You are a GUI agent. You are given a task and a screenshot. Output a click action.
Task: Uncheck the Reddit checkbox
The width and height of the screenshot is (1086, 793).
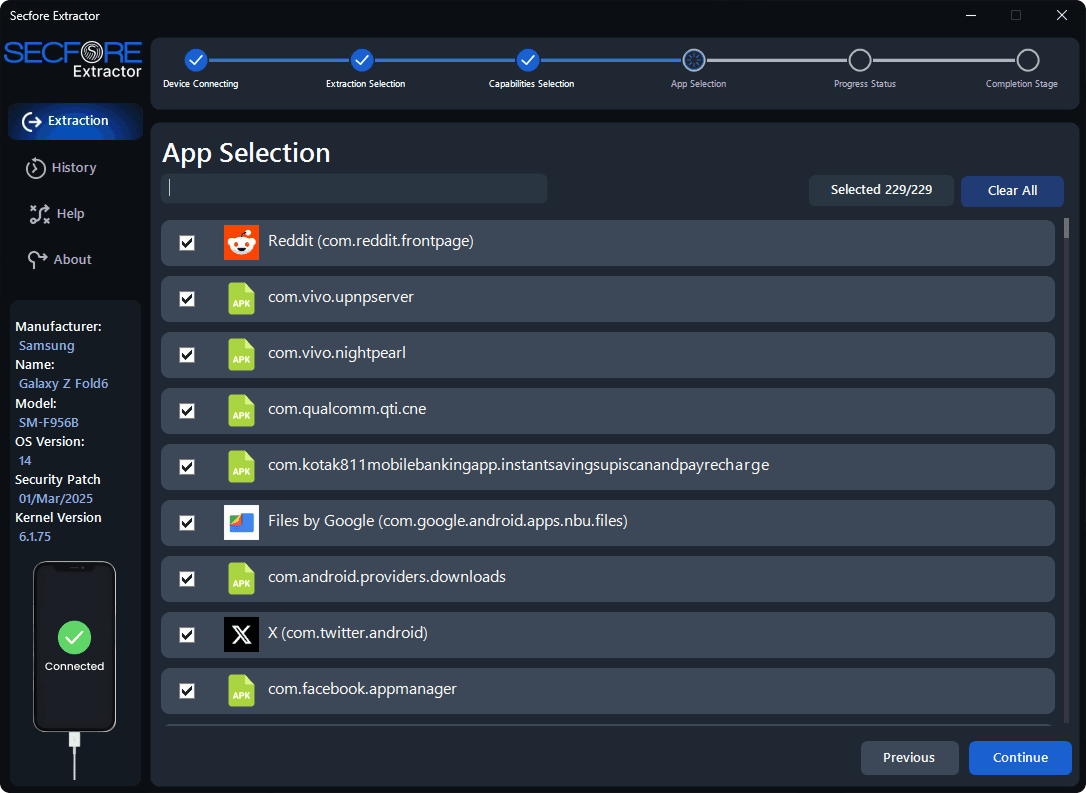(x=187, y=243)
